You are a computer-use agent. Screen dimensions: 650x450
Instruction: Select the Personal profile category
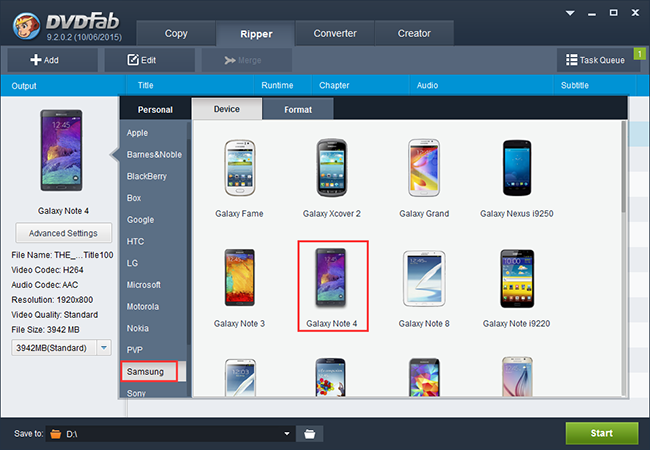point(155,109)
